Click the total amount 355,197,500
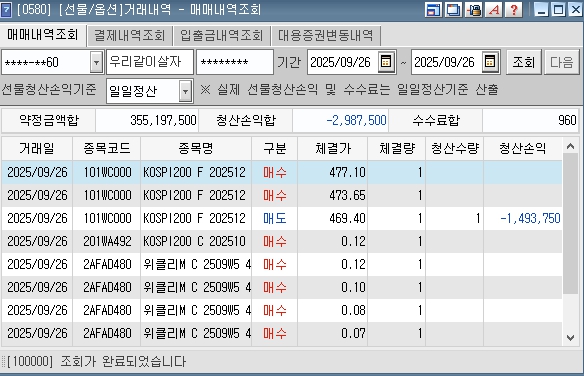The image size is (584, 376). (x=163, y=120)
